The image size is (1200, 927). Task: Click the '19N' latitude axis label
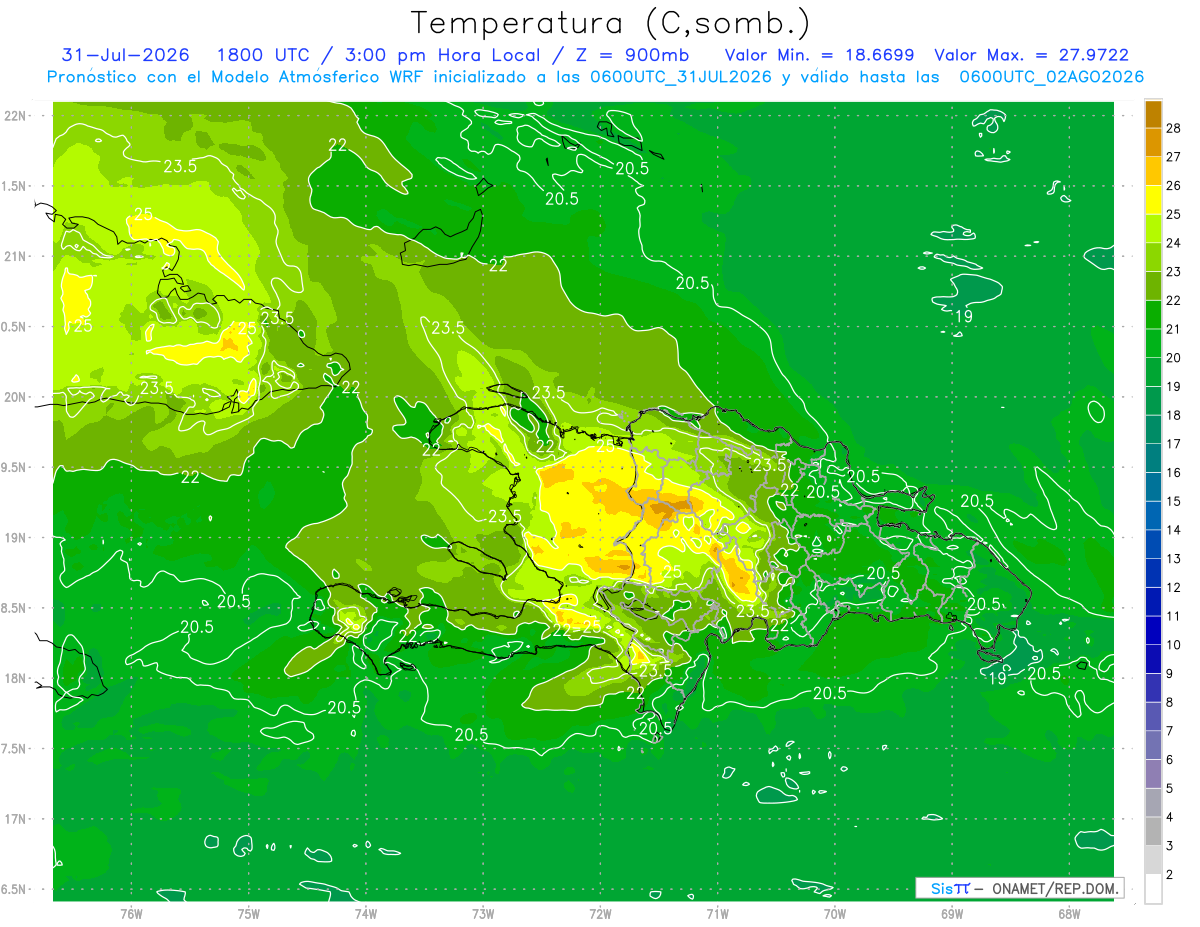14,538
